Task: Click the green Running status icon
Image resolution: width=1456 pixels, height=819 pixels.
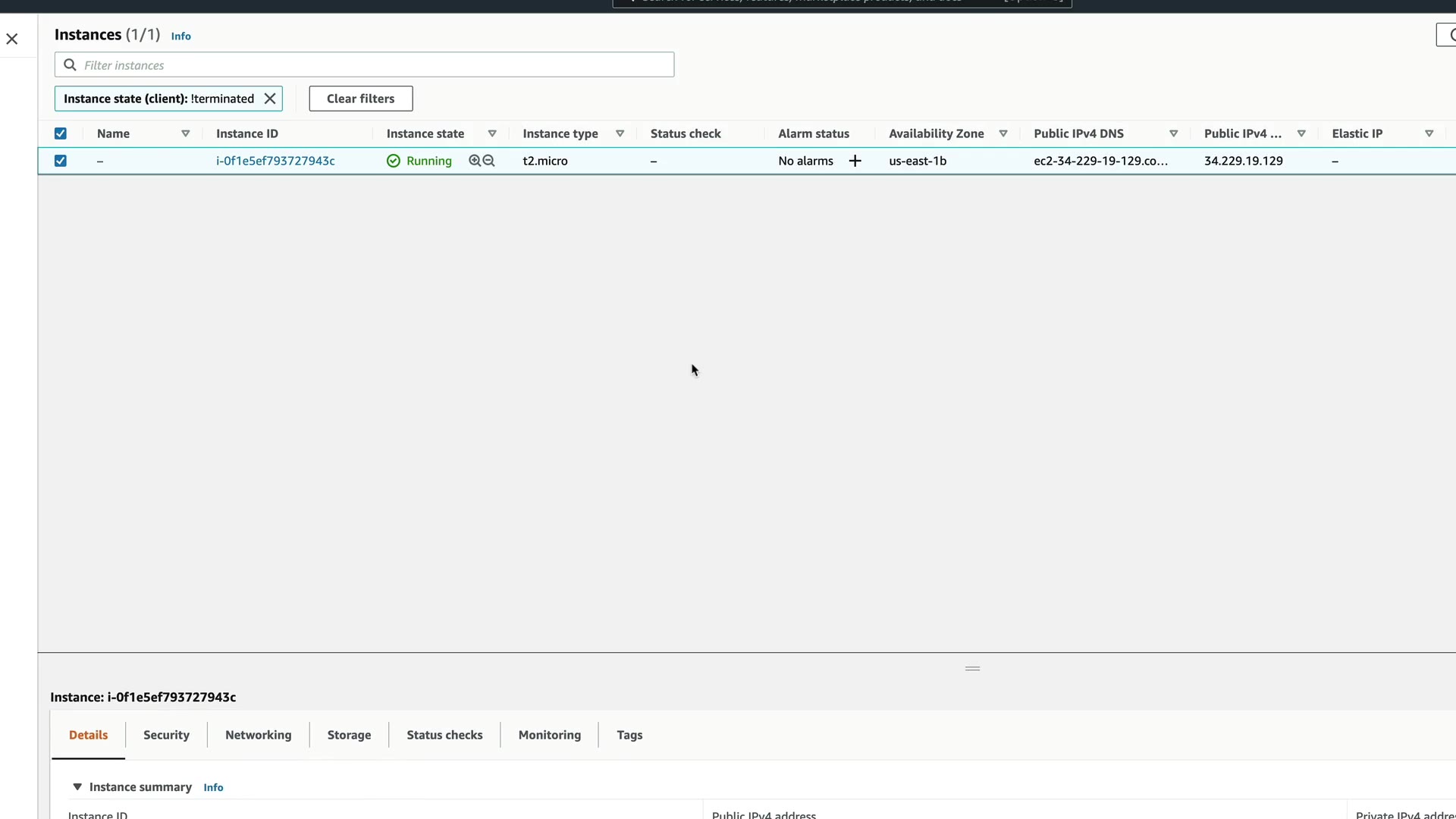Action: point(394,161)
